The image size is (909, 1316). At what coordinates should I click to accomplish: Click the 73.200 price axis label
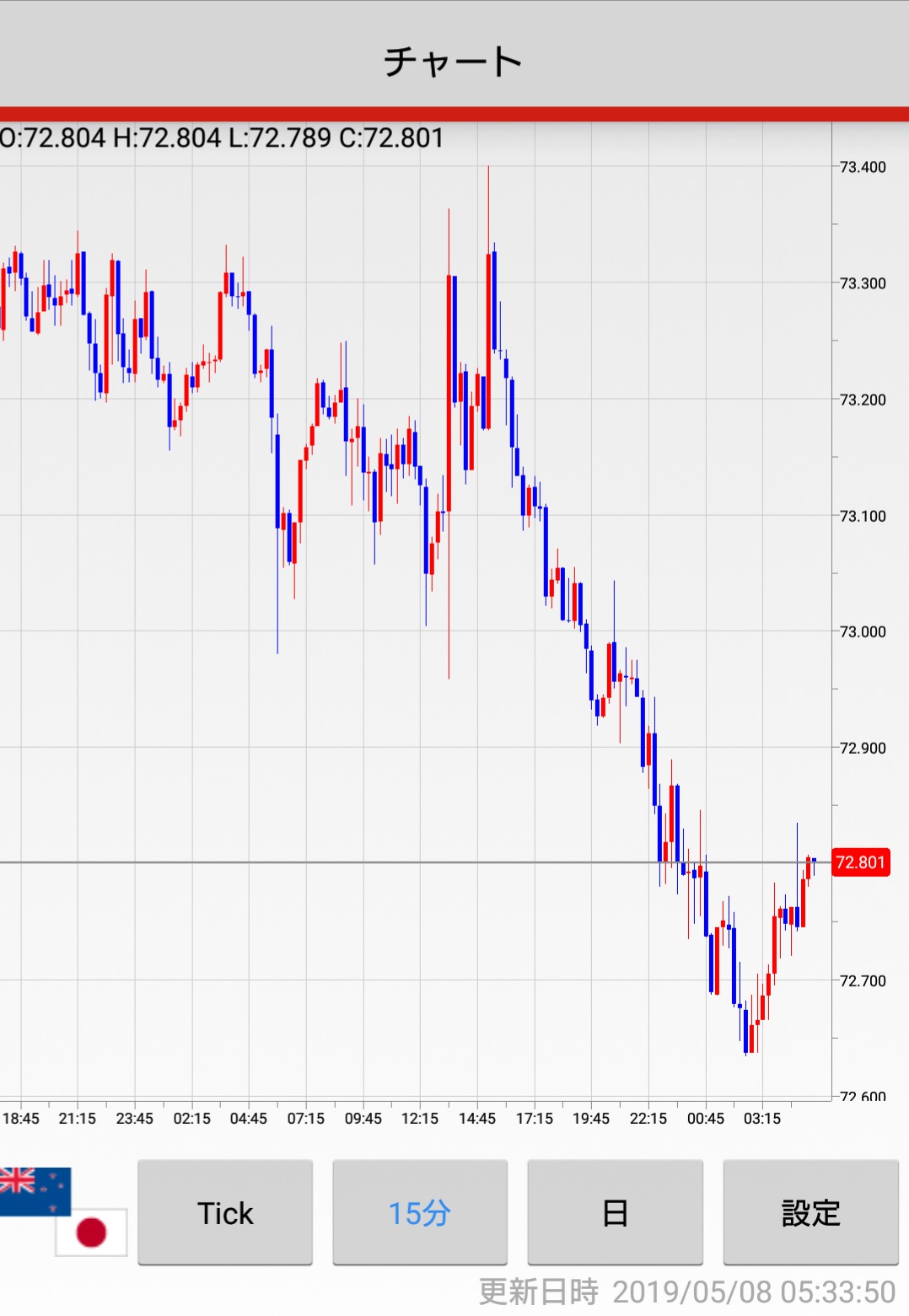(x=863, y=400)
